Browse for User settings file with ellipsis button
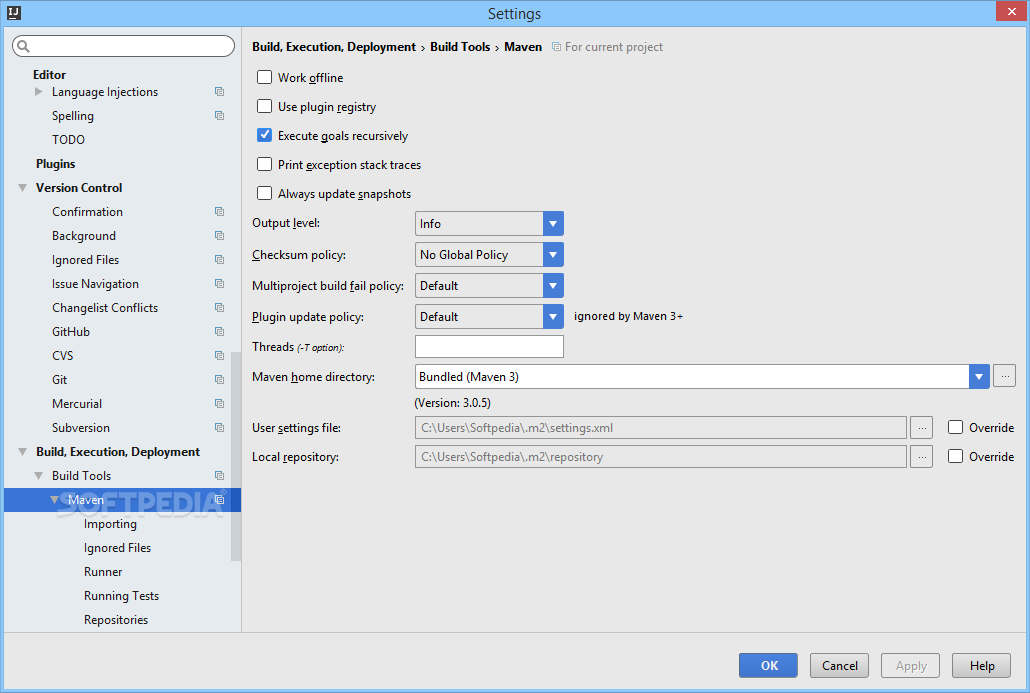 coord(922,428)
